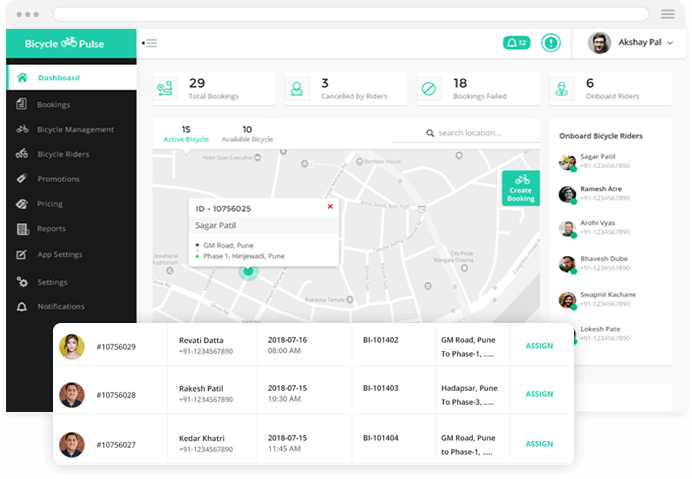The image size is (692, 479).
Task: Click bicycle ID BI-101402 cell
Action: [380, 340]
